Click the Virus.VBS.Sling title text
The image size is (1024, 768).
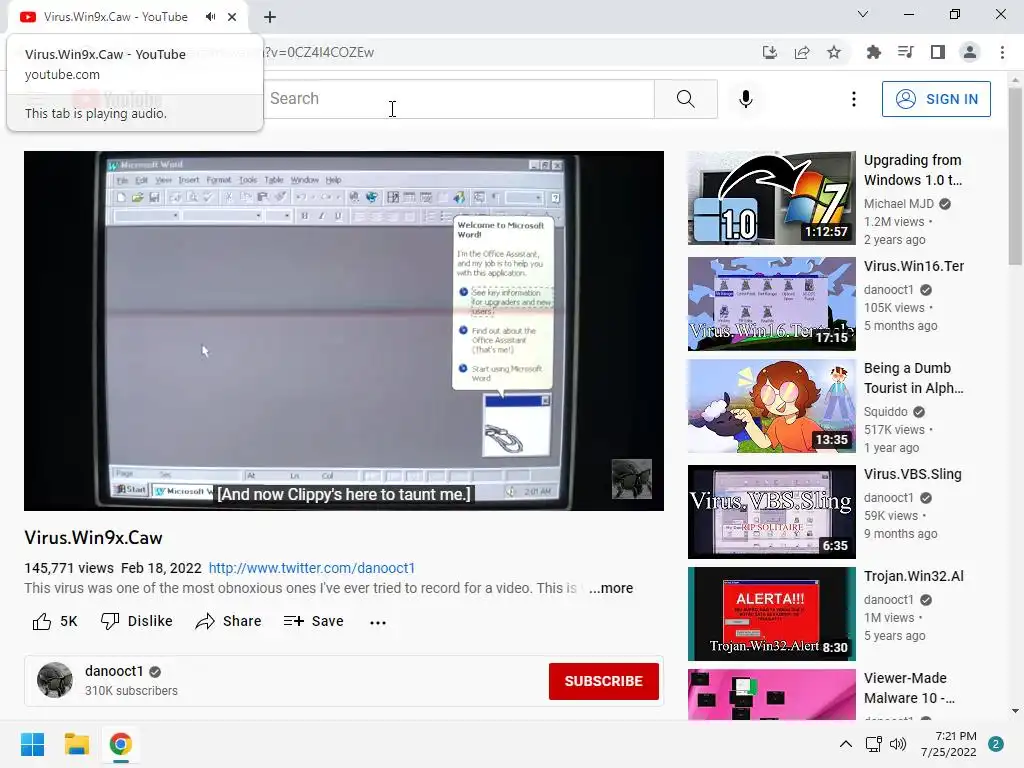click(x=912, y=474)
